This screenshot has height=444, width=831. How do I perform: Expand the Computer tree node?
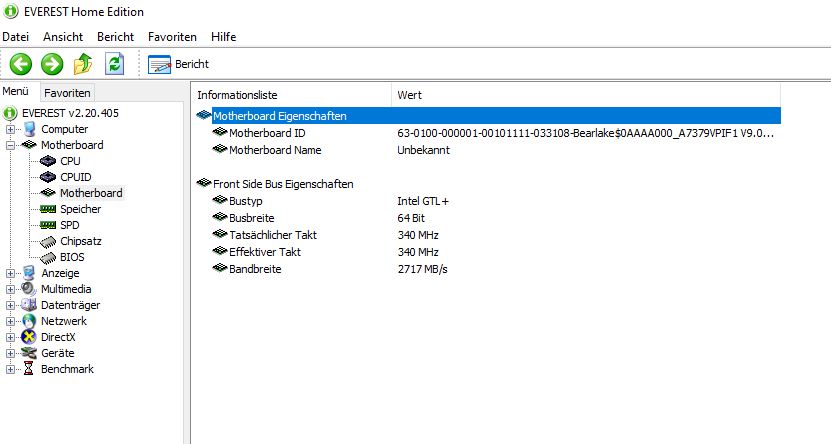10,129
